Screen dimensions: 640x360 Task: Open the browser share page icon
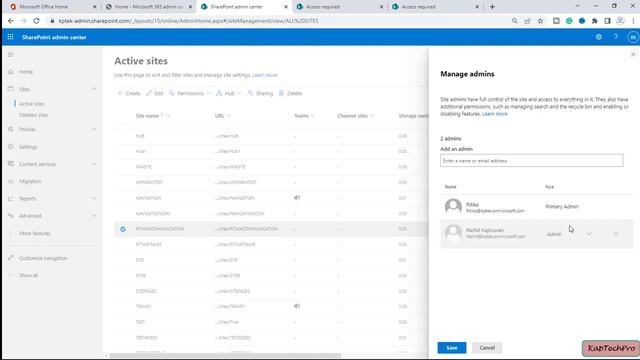click(x=527, y=21)
